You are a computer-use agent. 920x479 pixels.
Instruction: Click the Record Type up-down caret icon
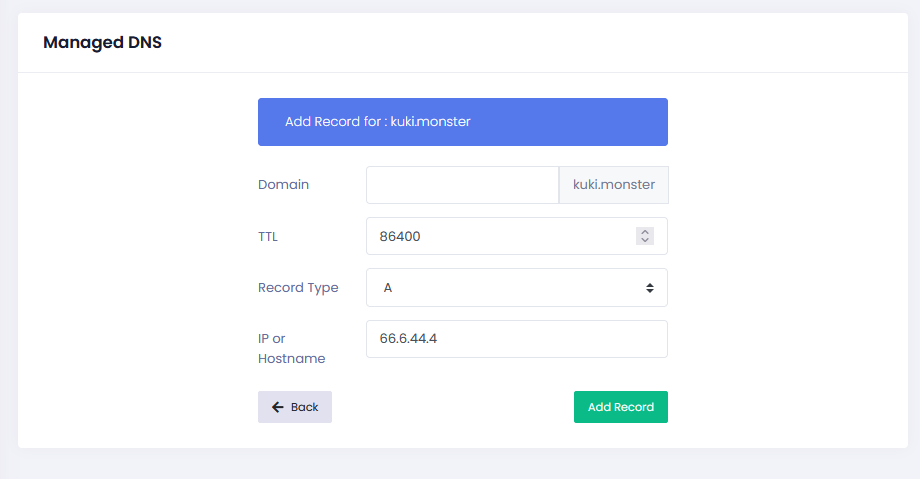(649, 288)
